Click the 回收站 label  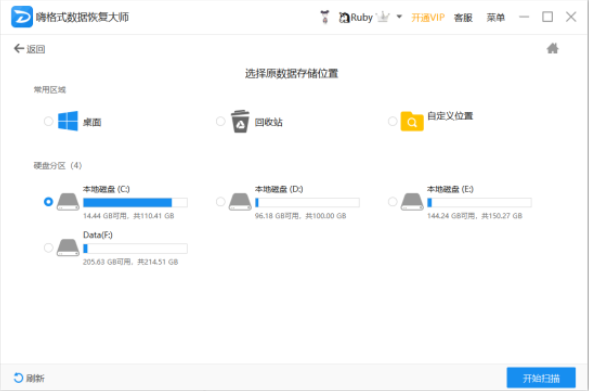pyautogui.click(x=269, y=122)
